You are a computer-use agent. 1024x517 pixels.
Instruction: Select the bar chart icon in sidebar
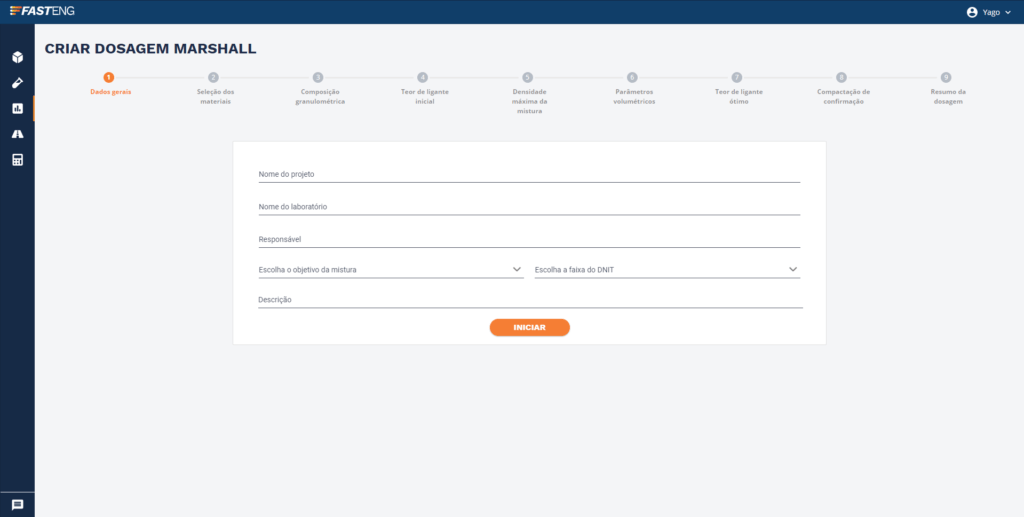[x=17, y=108]
